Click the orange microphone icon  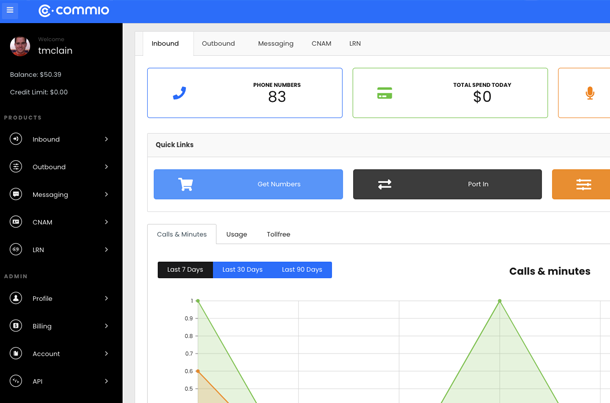(590, 93)
